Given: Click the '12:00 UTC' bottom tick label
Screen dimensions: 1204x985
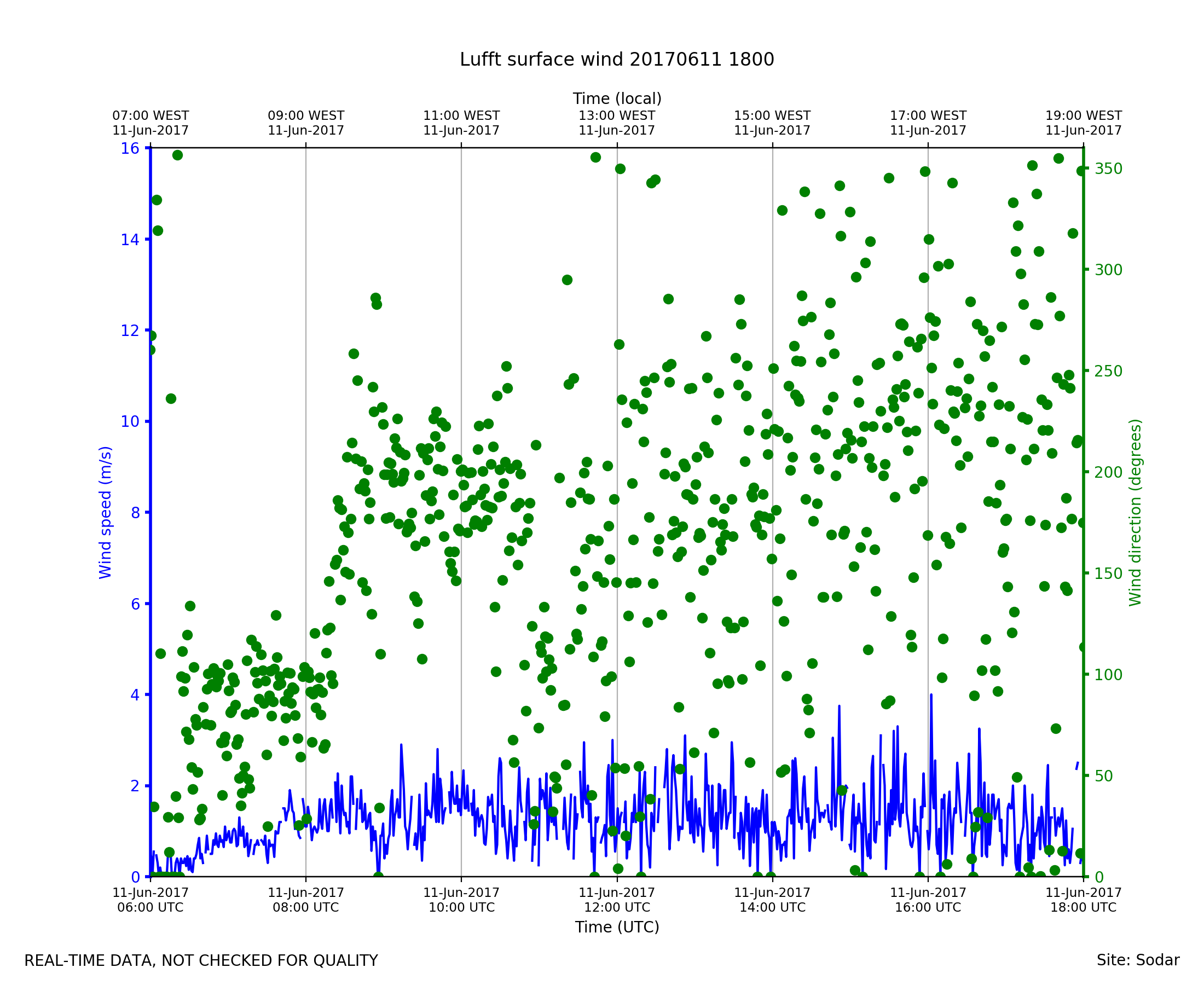Looking at the screenshot, I should coord(617,907).
